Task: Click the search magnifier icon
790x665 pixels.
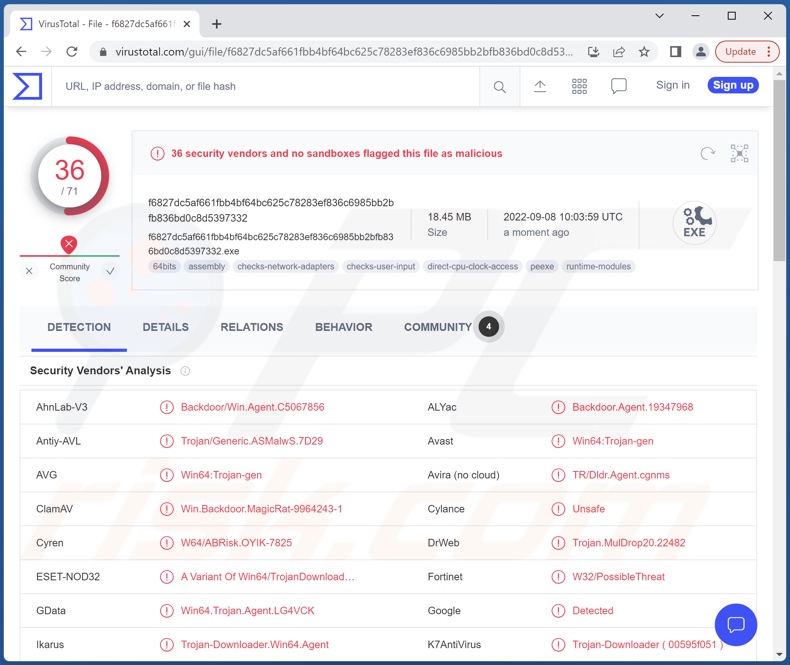Action: [499, 87]
